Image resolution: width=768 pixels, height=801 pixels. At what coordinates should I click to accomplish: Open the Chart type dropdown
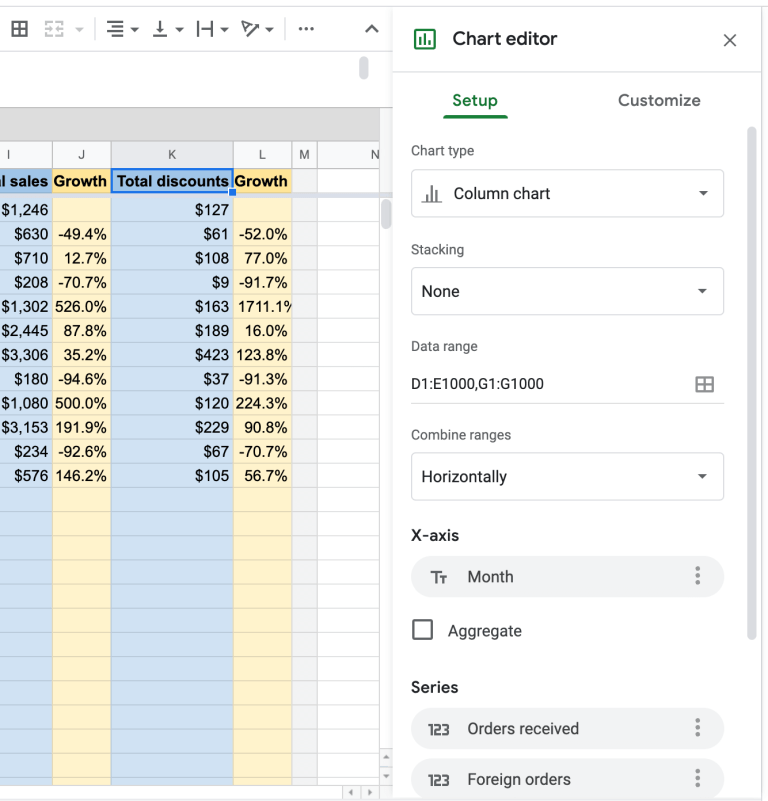[x=567, y=193]
